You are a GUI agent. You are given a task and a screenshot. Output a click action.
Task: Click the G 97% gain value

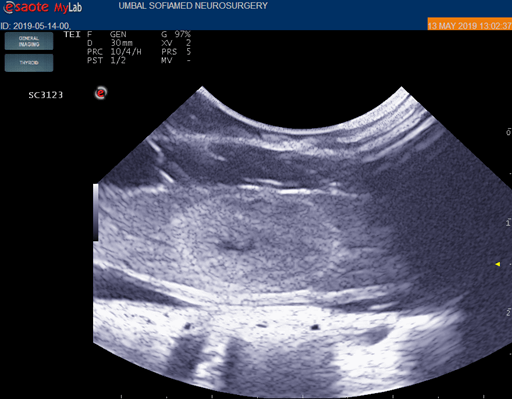(x=176, y=34)
